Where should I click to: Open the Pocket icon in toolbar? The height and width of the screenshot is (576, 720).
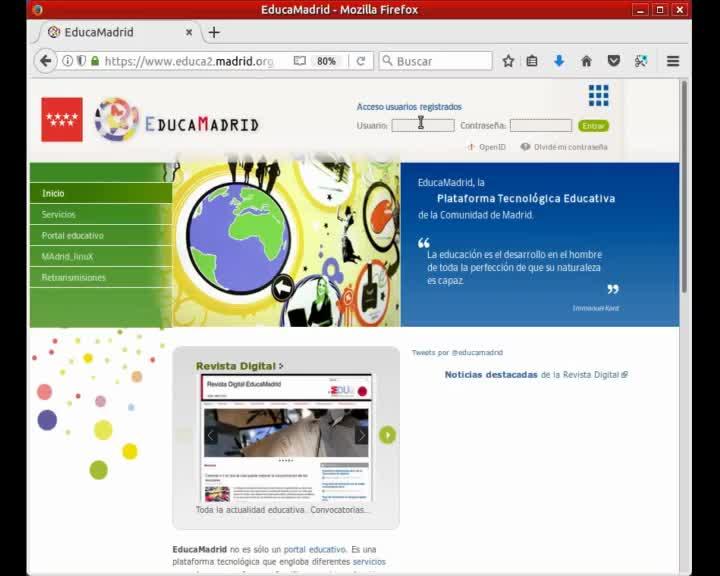(613, 61)
